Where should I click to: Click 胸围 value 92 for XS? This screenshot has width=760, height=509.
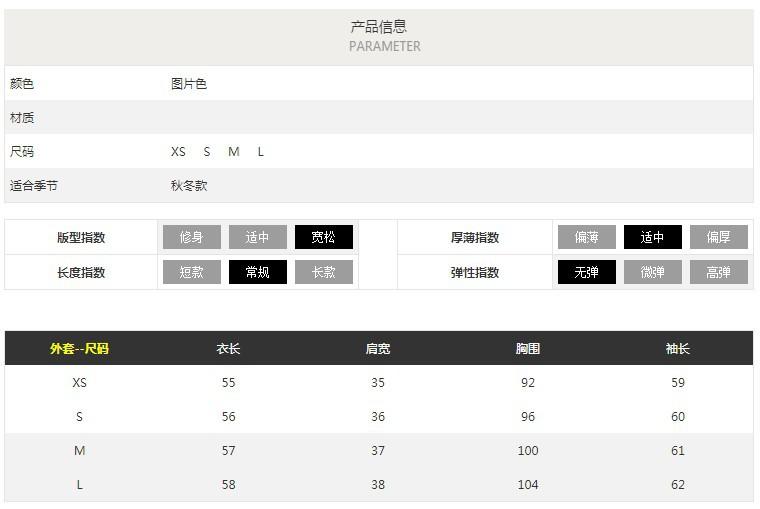(528, 382)
